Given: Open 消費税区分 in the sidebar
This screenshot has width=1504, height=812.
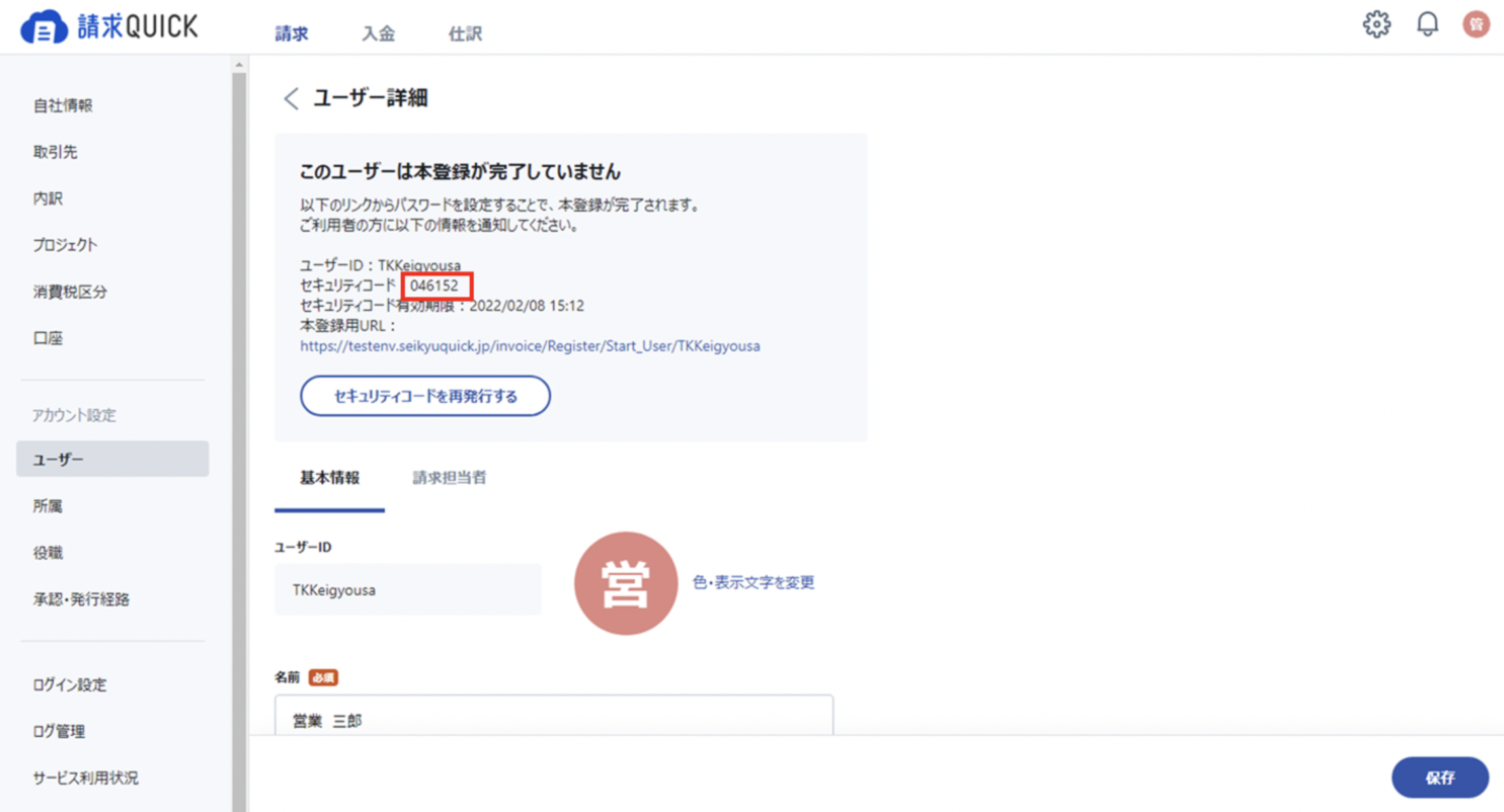Looking at the screenshot, I should [70, 292].
